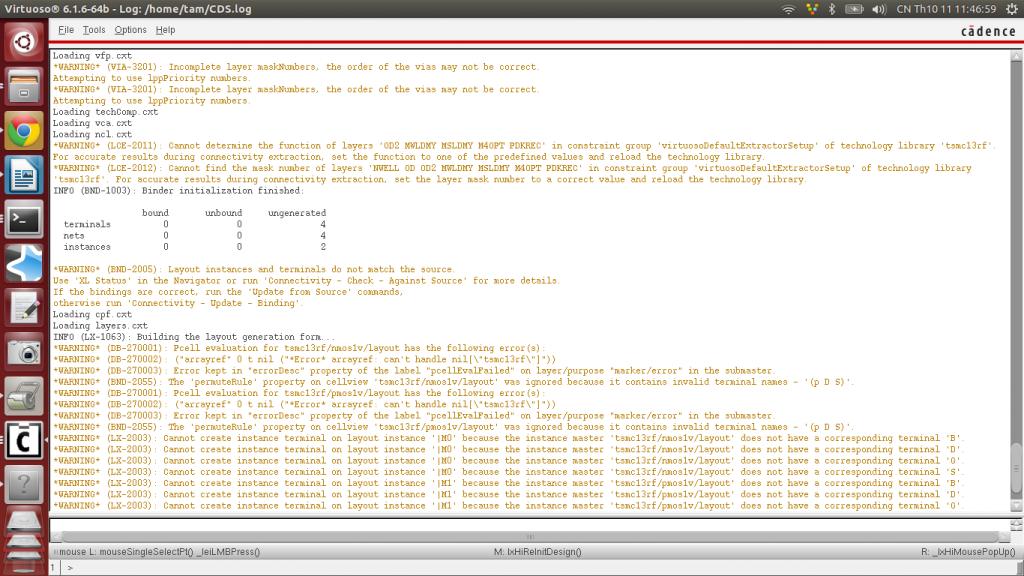Open the Wi-Fi network indicator

click(x=788, y=9)
